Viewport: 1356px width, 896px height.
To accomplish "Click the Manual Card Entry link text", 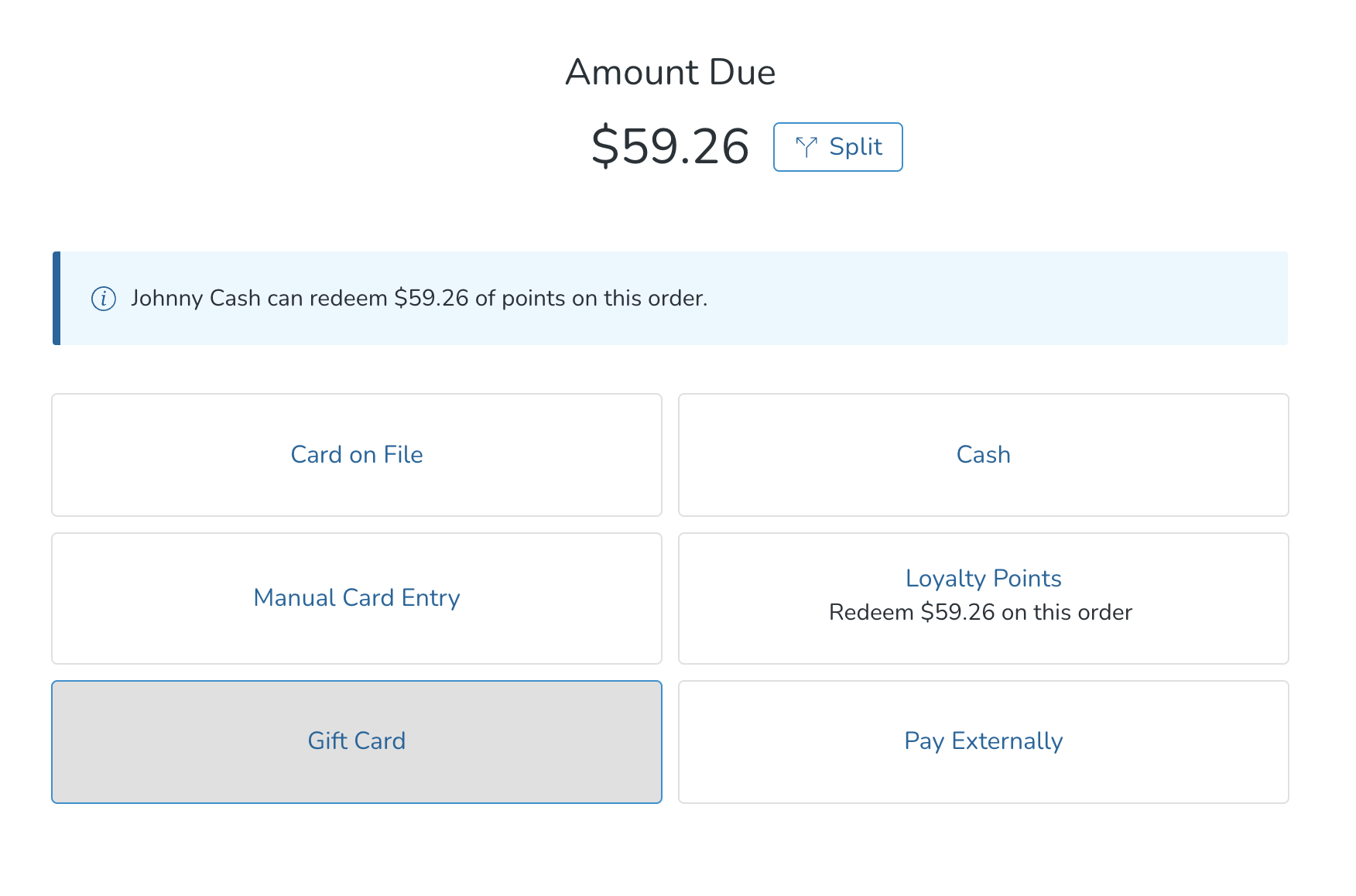I will (x=356, y=597).
